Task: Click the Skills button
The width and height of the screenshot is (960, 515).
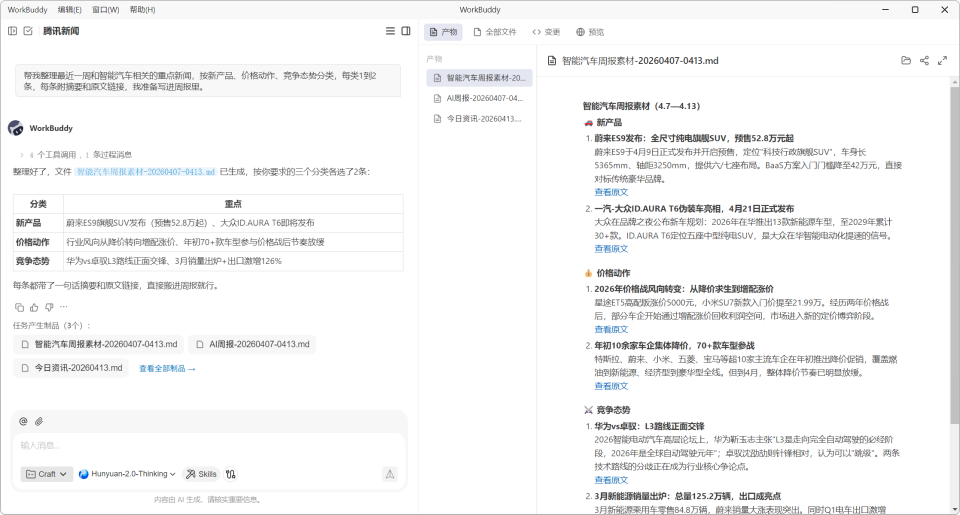Action: pyautogui.click(x=201, y=474)
